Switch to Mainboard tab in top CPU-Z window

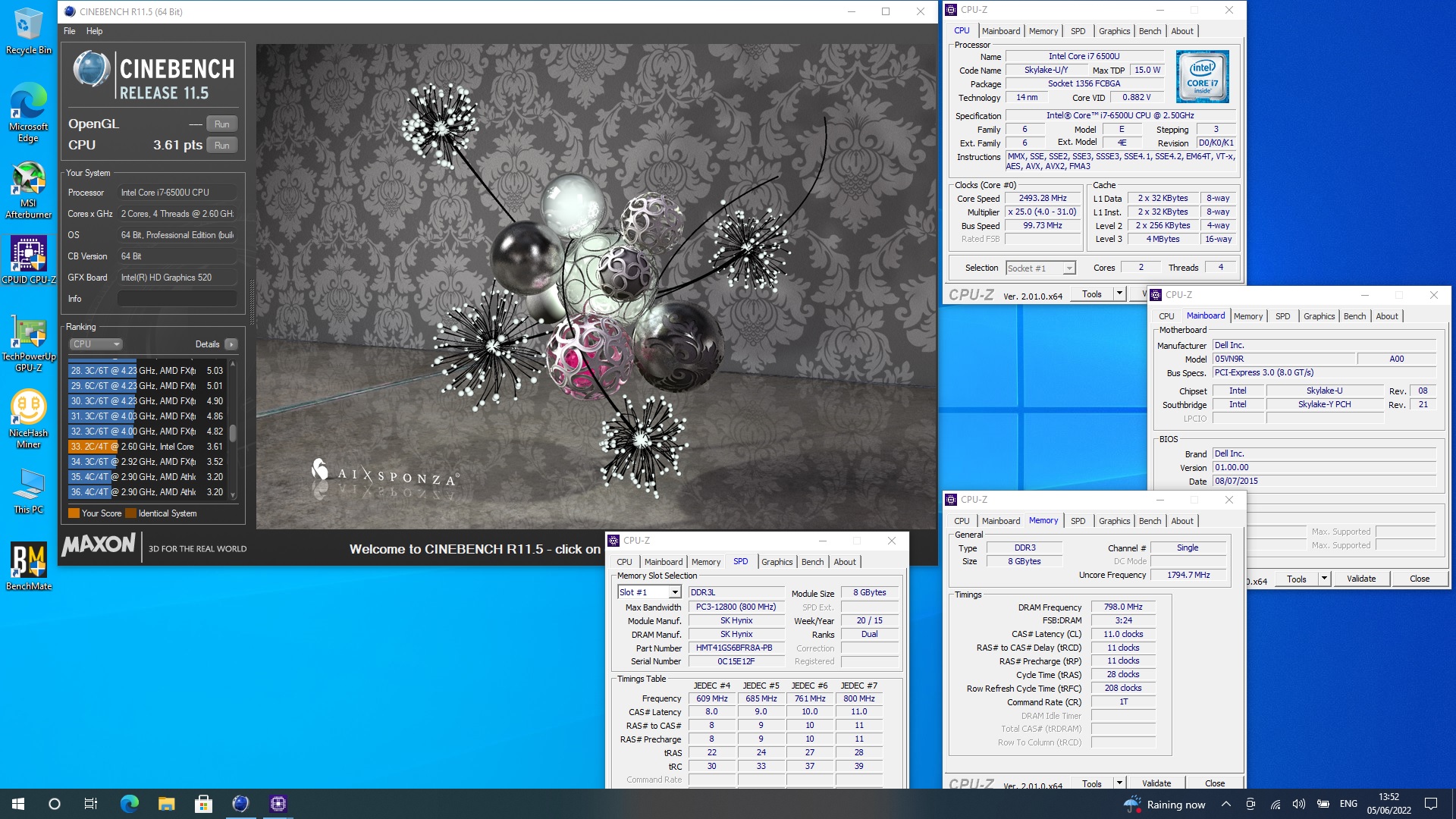pos(1001,31)
